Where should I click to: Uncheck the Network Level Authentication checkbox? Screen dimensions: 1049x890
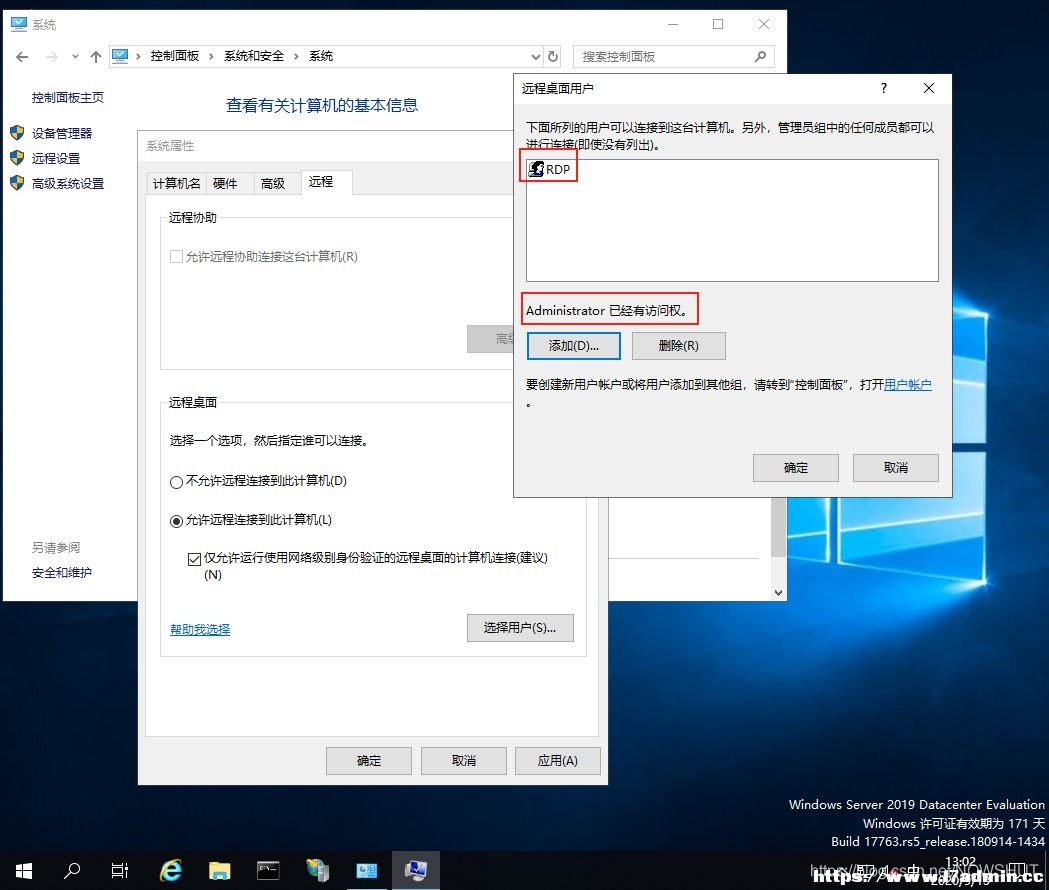coord(195,559)
